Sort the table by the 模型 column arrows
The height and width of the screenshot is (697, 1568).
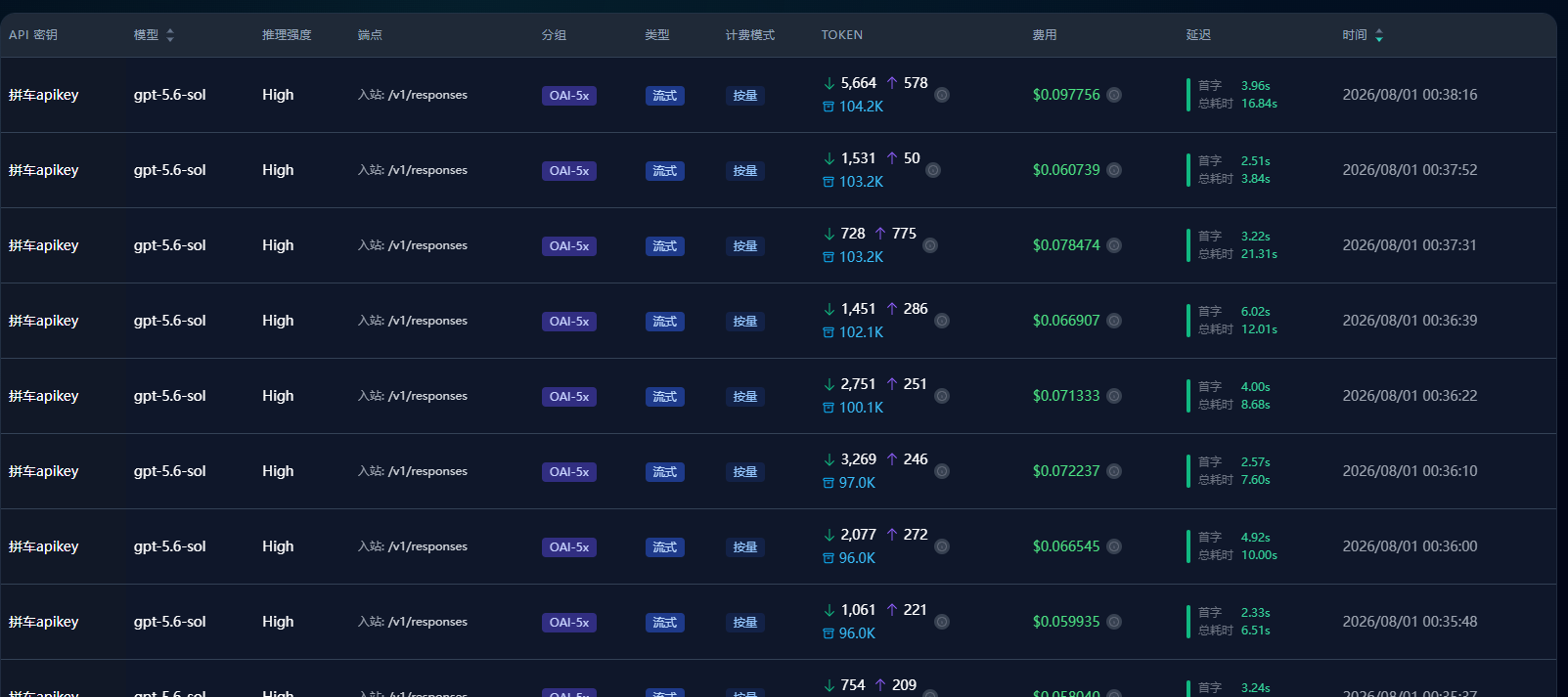(170, 35)
